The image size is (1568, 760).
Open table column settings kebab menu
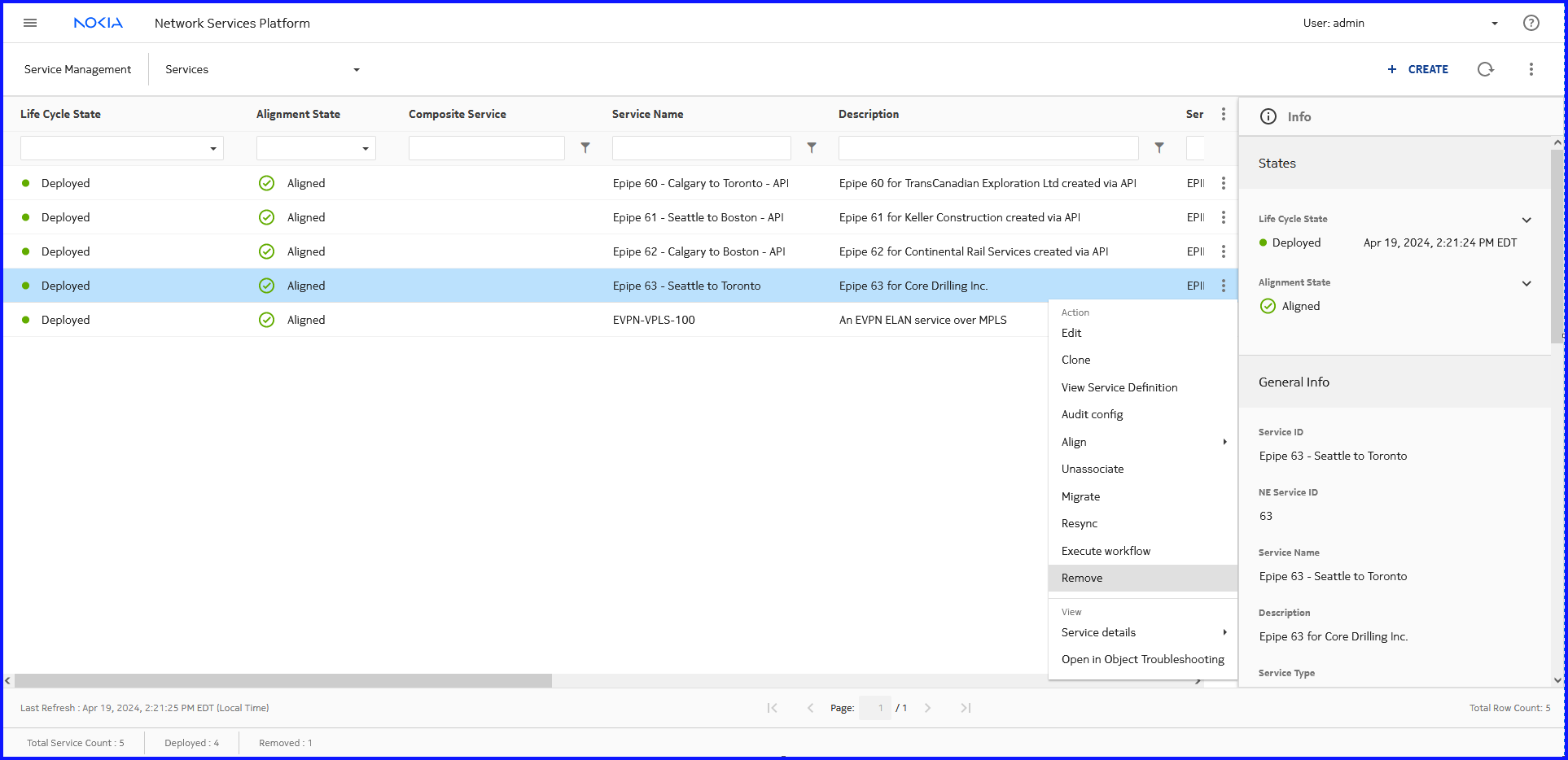tap(1223, 114)
